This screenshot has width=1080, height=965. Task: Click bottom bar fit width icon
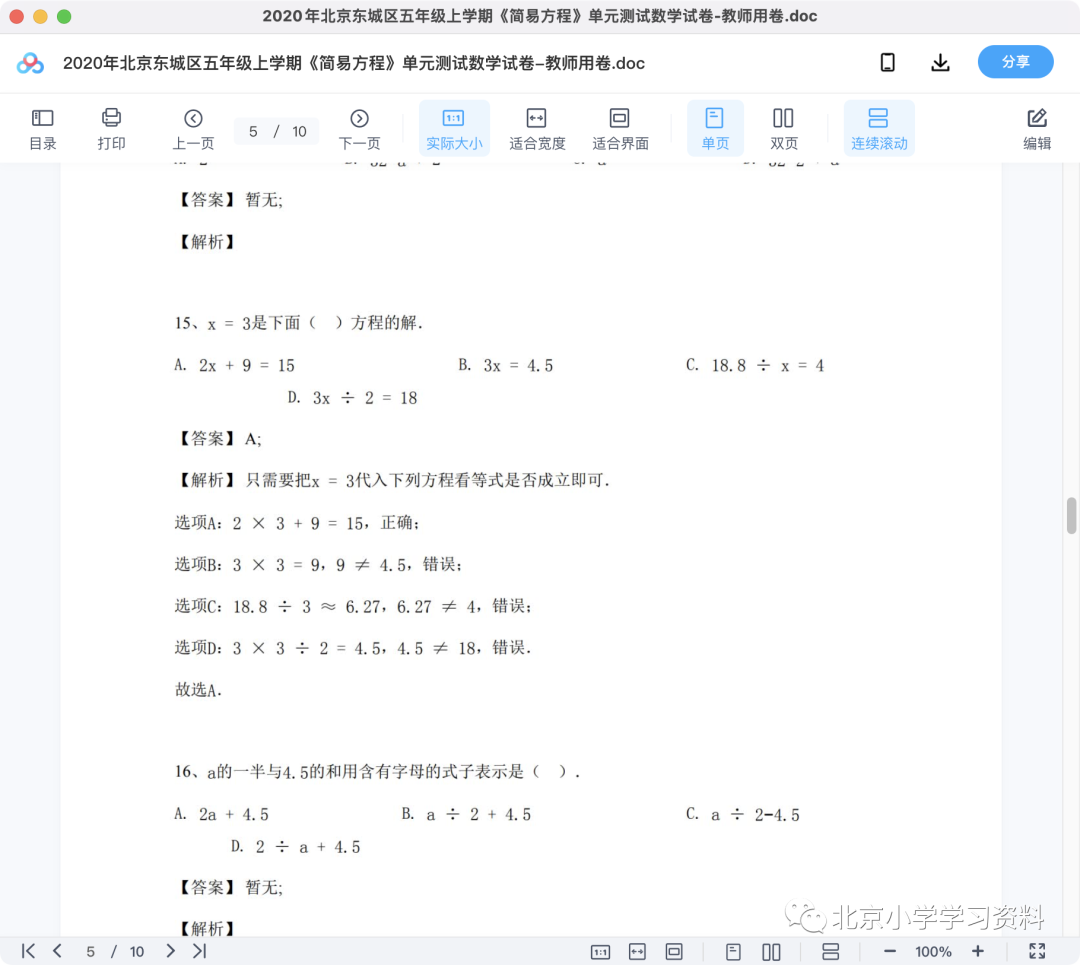tap(637, 952)
